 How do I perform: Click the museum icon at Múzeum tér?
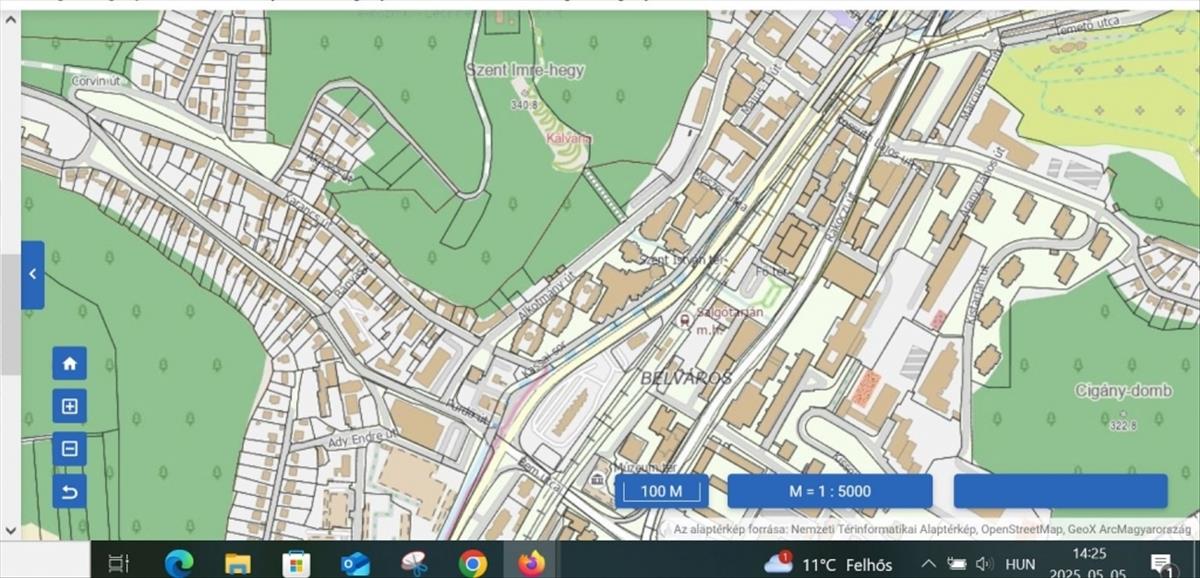(598, 478)
